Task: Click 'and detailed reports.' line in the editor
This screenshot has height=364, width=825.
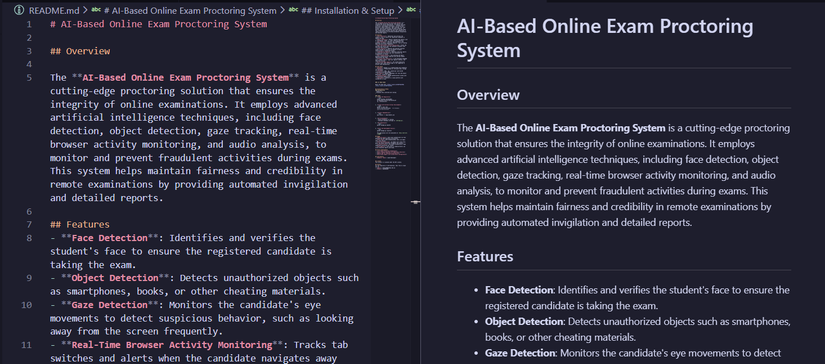Action: pos(107,198)
